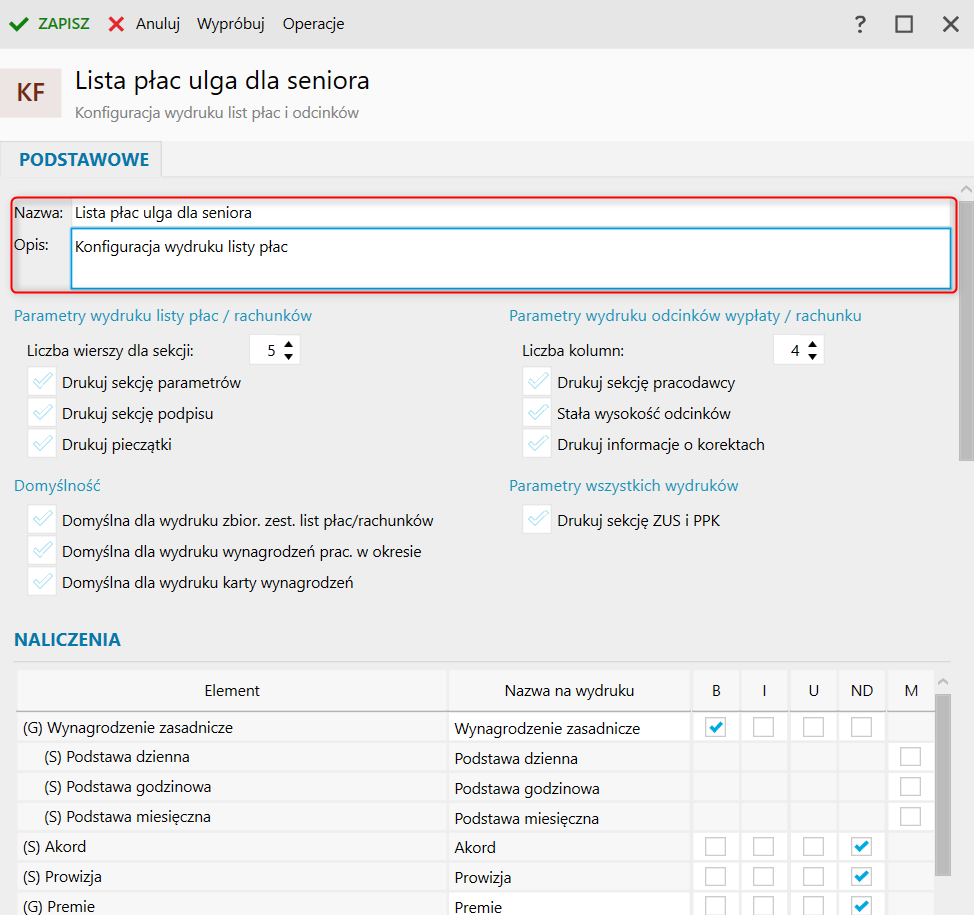Decrease Liczba kolumn value with down arrow

[813, 356]
